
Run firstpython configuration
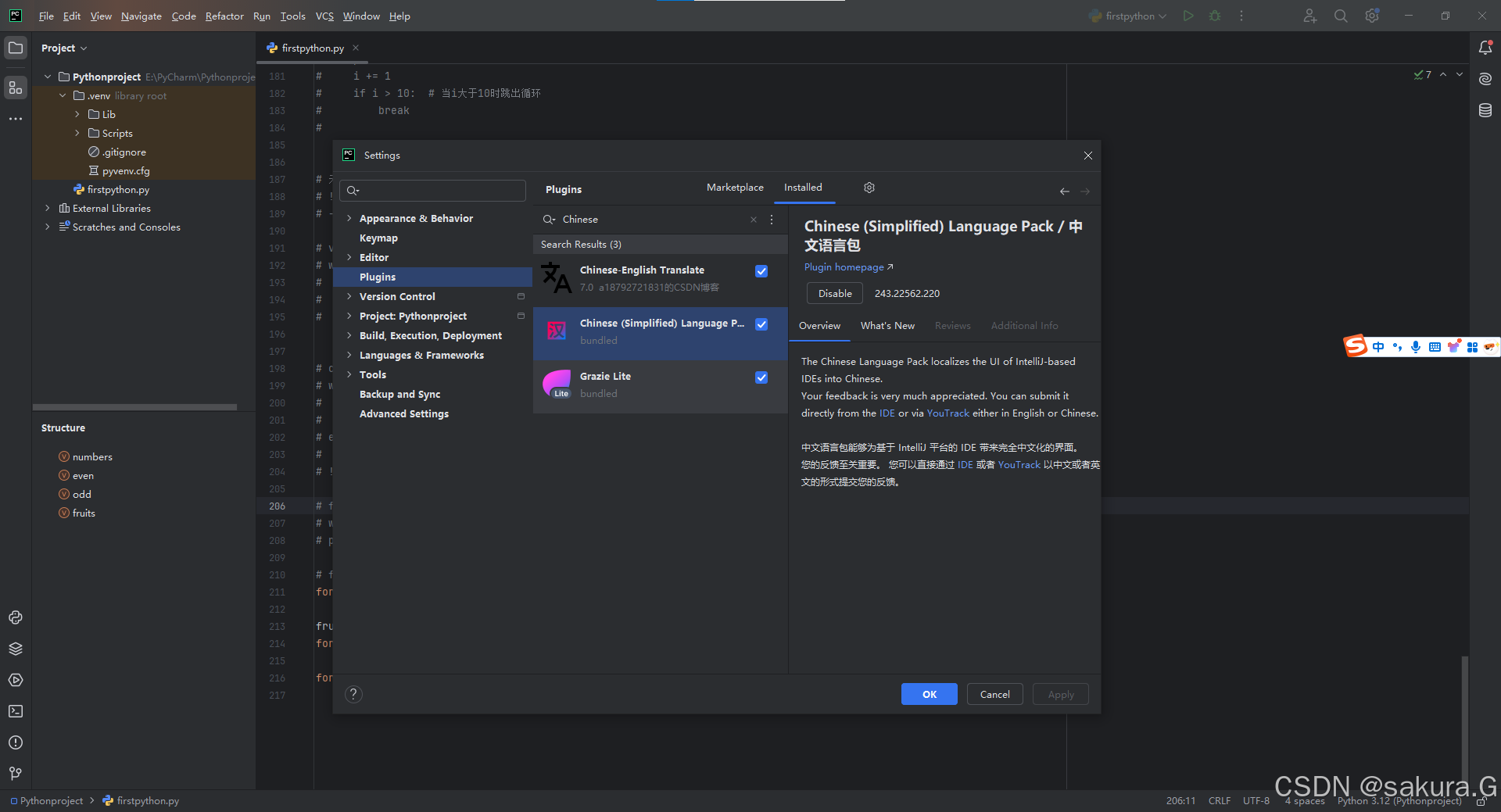coord(1188,16)
